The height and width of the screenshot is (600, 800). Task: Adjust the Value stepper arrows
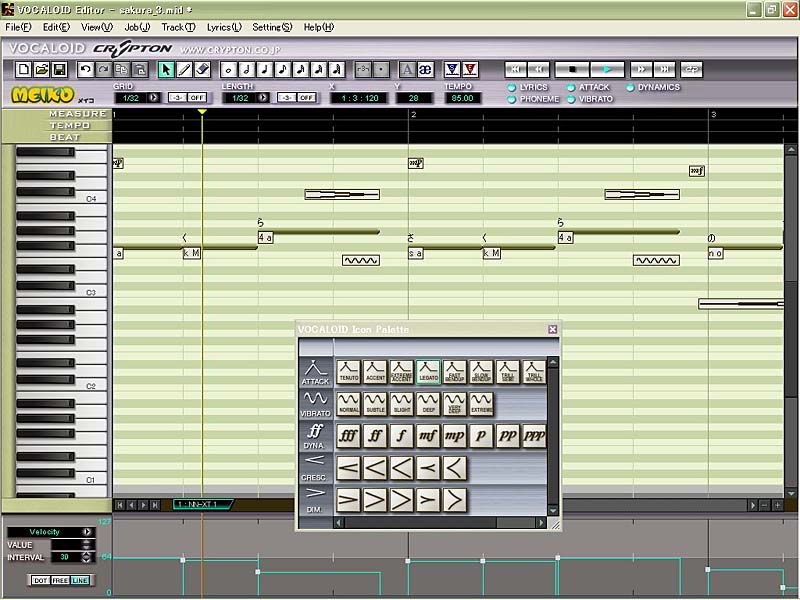(x=86, y=545)
